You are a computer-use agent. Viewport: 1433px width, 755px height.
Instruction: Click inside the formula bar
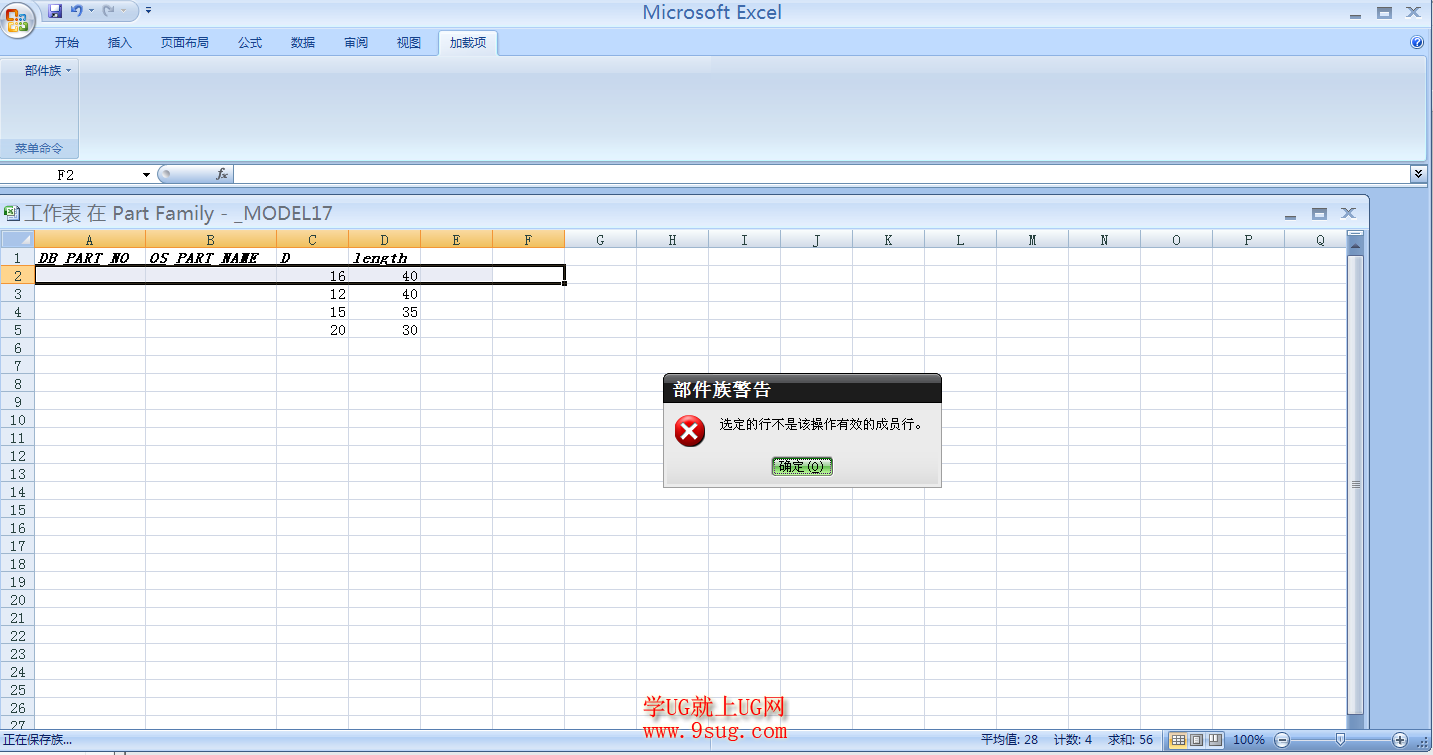(820, 175)
